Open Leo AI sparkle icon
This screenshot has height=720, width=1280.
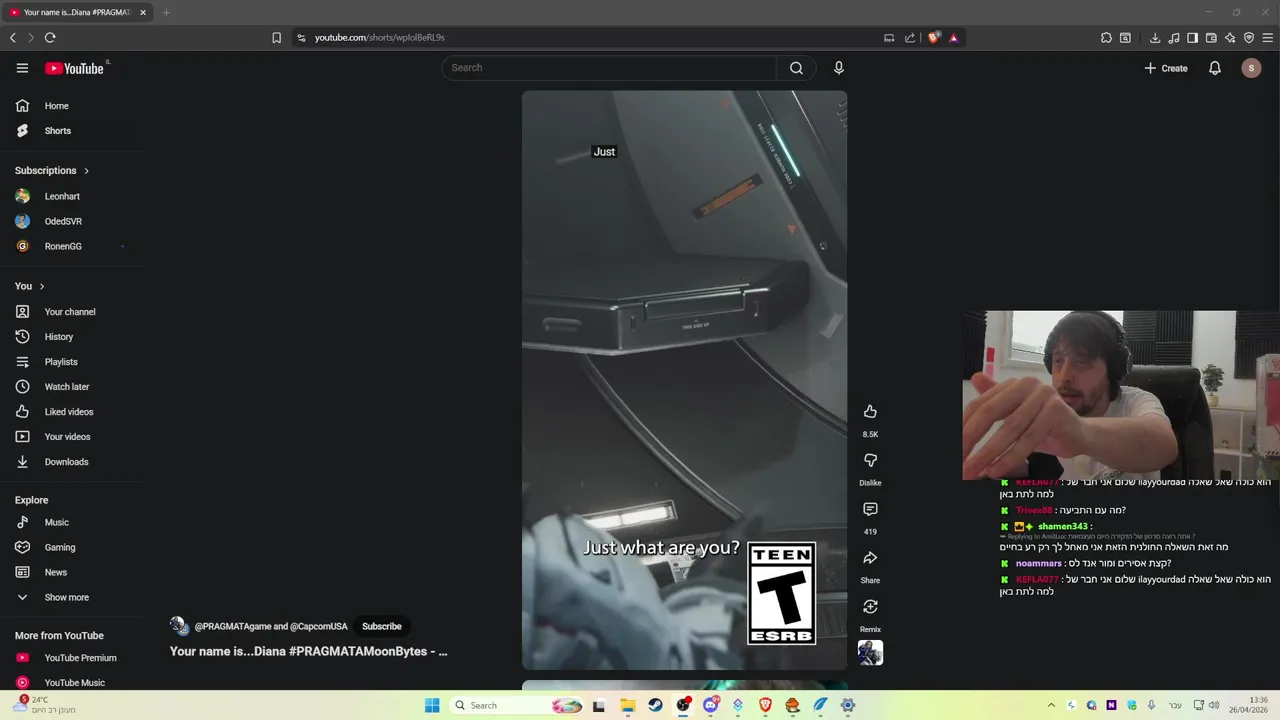click(x=1230, y=38)
